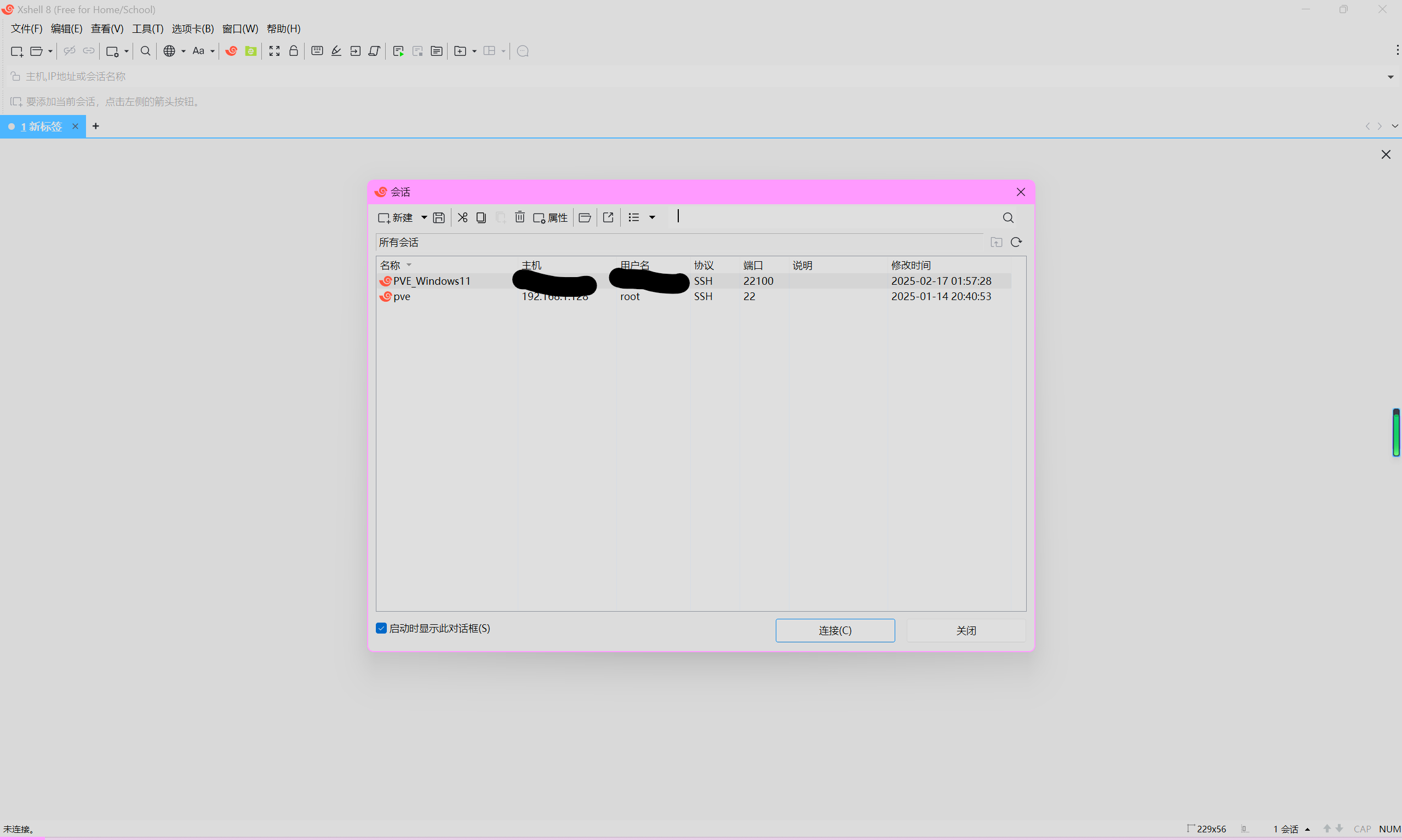Screen dimensions: 1402x840
Task: Click the search magnifier in session dialog
Action: pos(1008,217)
